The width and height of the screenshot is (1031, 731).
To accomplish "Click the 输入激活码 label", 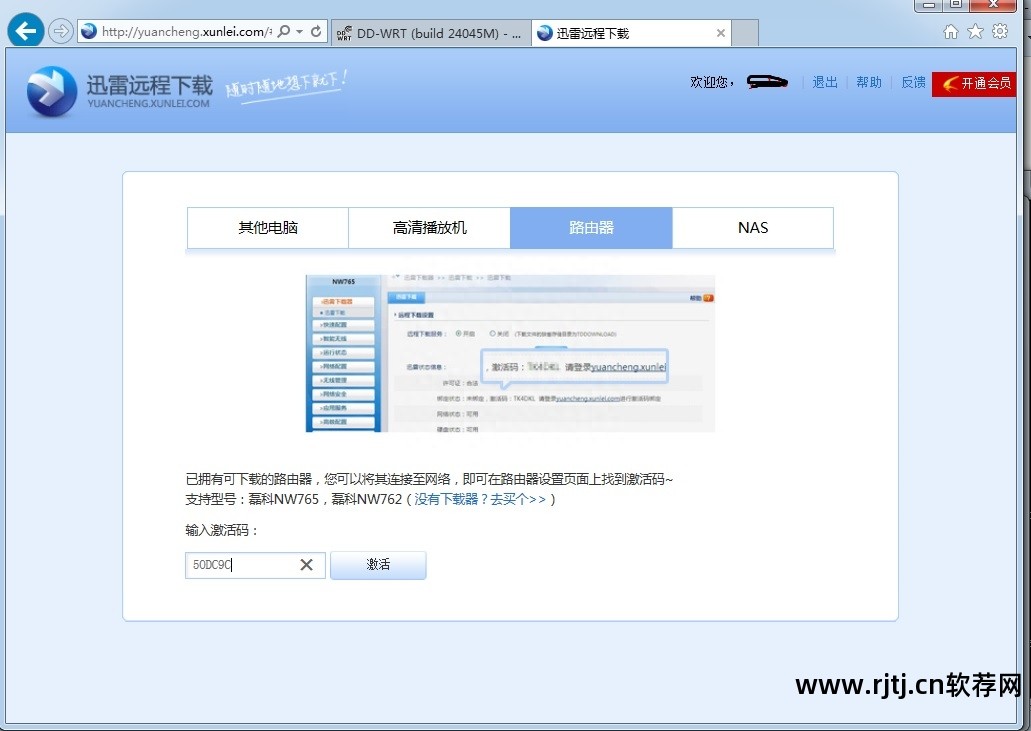I will pos(222,531).
